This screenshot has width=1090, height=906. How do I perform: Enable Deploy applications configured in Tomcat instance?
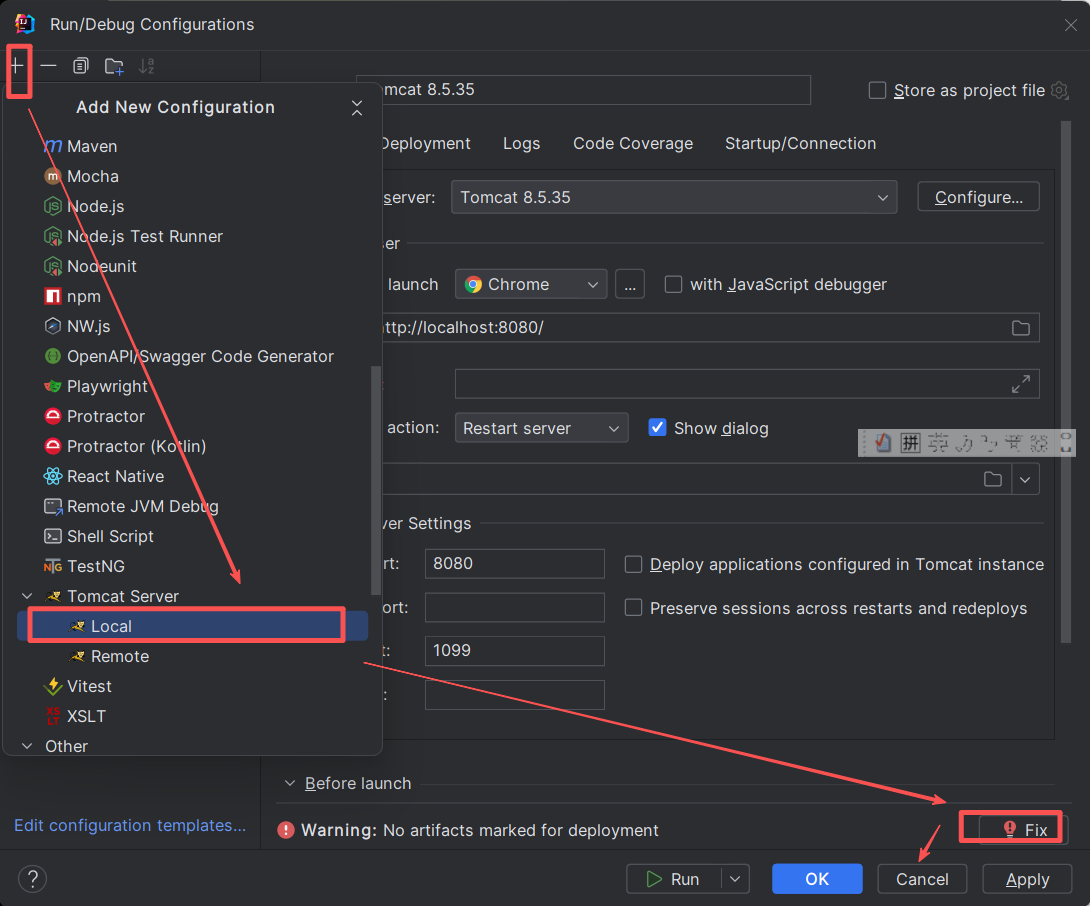coord(633,564)
